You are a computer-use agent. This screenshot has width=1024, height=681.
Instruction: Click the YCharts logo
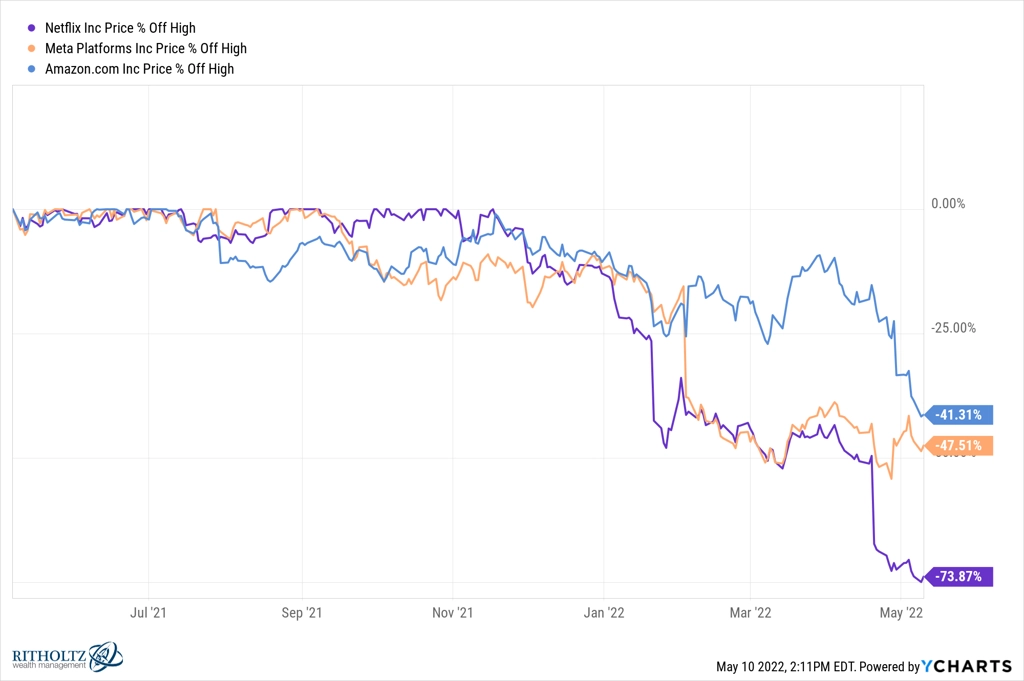[x=967, y=666]
